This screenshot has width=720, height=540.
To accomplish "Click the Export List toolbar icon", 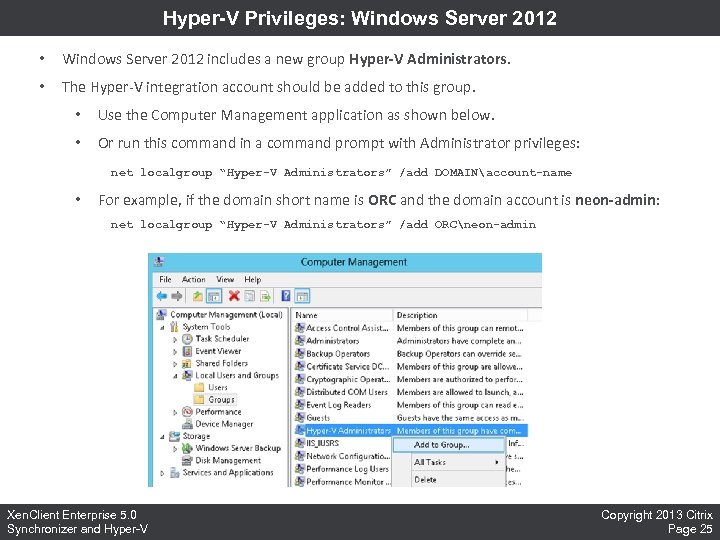I will pos(266,296).
